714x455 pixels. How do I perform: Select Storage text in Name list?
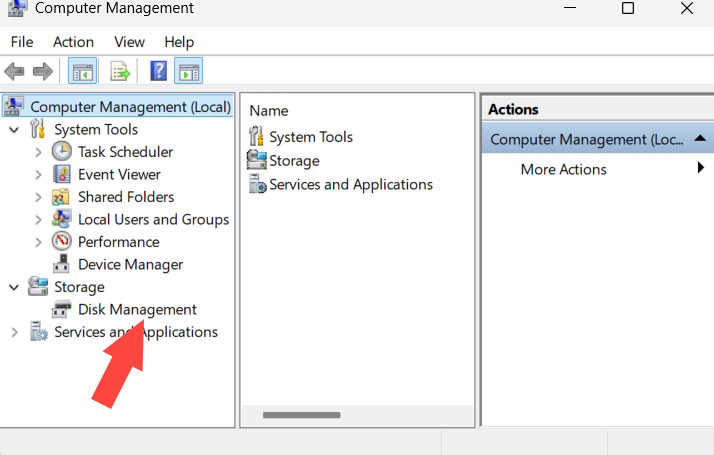click(294, 161)
